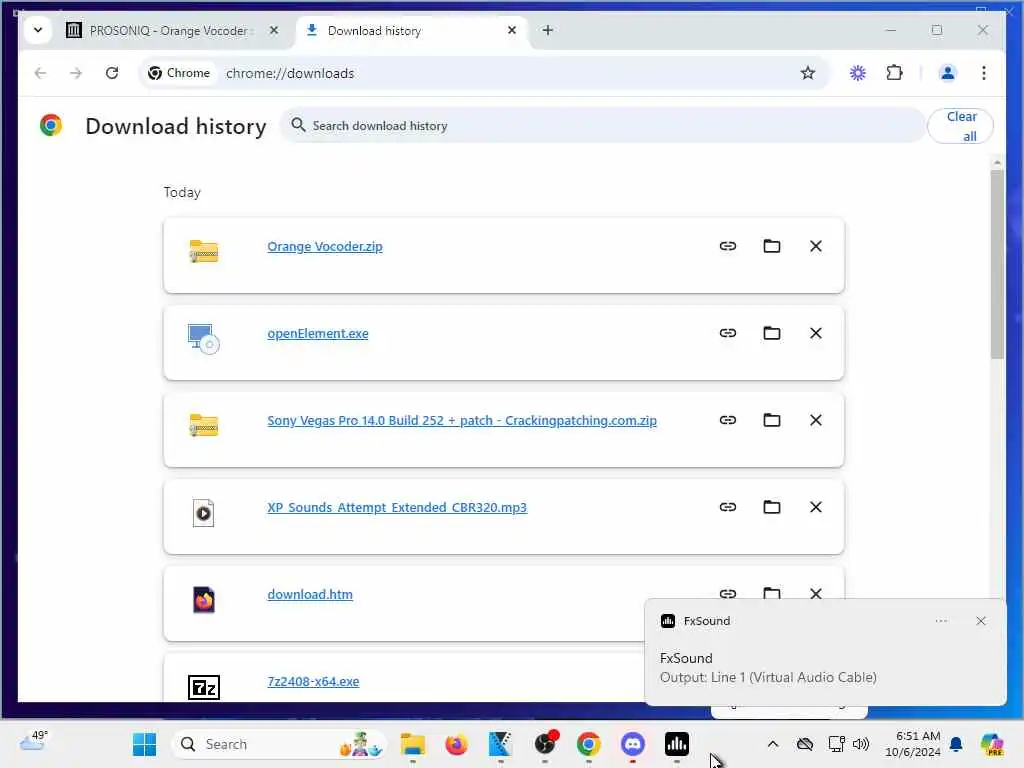Click the taskbar Search box

pos(279,744)
